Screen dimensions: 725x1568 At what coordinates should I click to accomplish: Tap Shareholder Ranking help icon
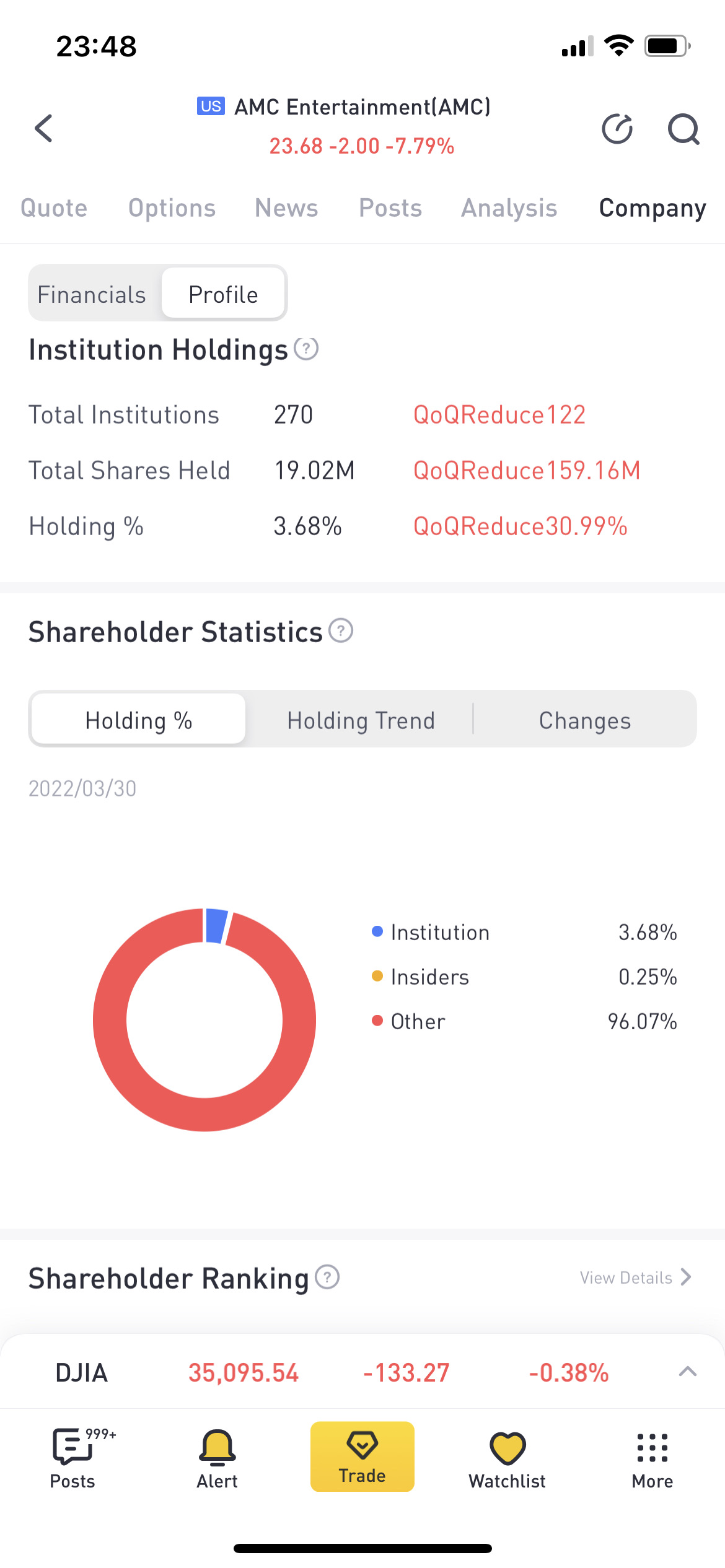tap(327, 1277)
